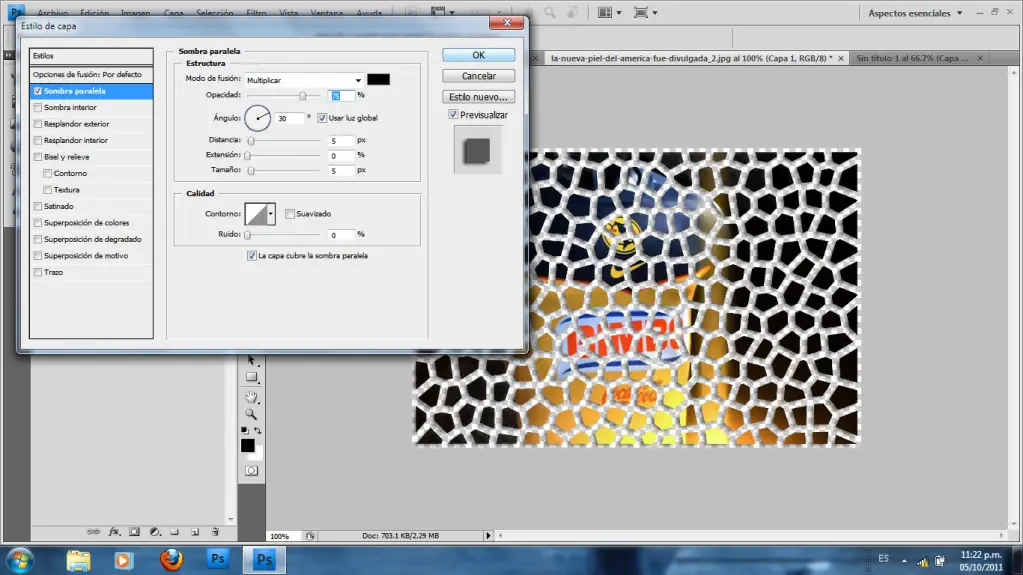Create new adjustment layer icon
This screenshot has height=575, width=1023.
click(155, 532)
